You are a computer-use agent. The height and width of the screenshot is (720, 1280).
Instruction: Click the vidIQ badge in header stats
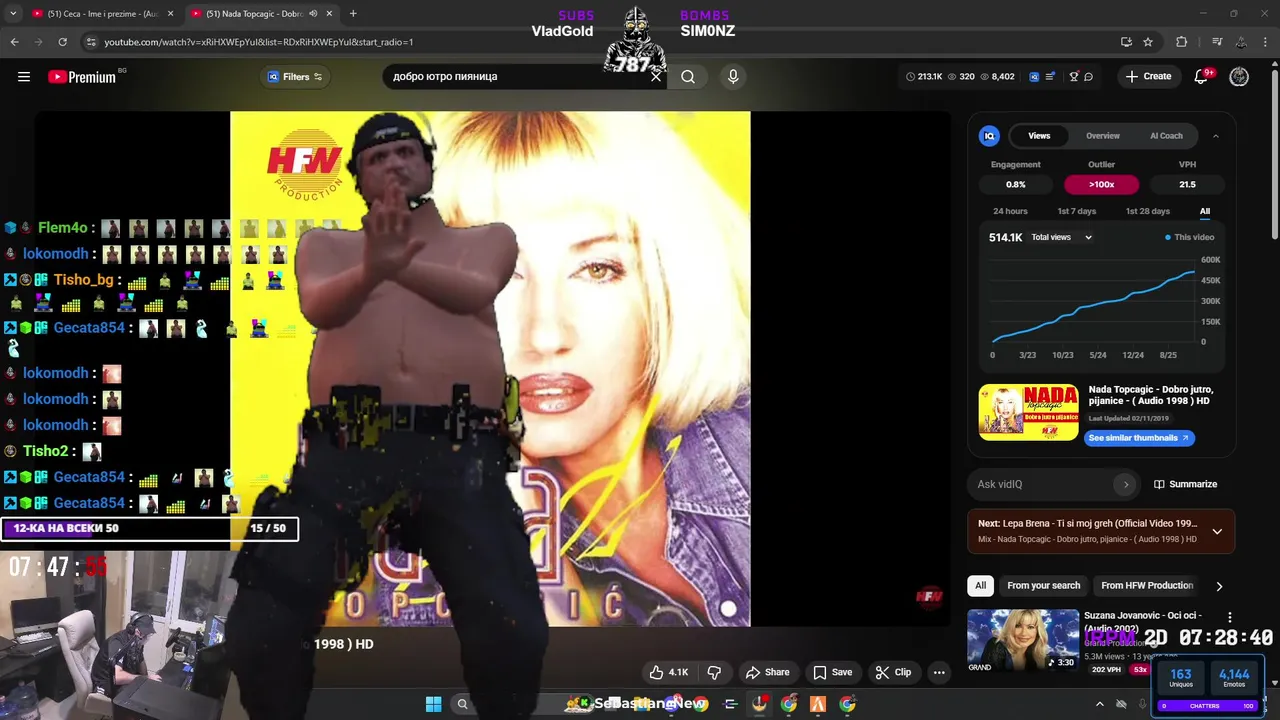click(1034, 76)
